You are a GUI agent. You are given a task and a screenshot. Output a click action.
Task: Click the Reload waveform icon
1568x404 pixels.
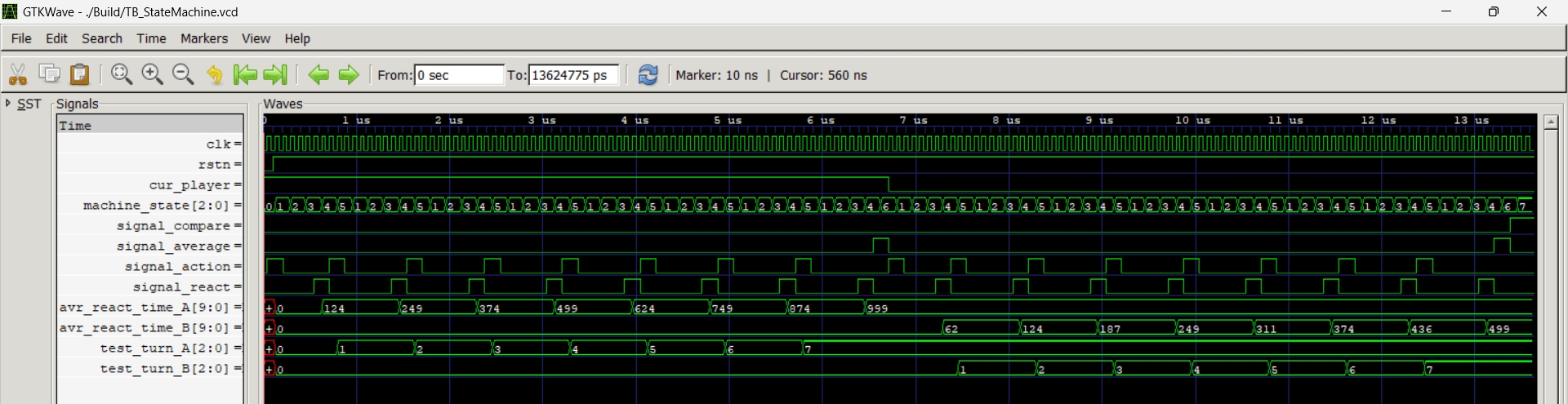(x=648, y=74)
